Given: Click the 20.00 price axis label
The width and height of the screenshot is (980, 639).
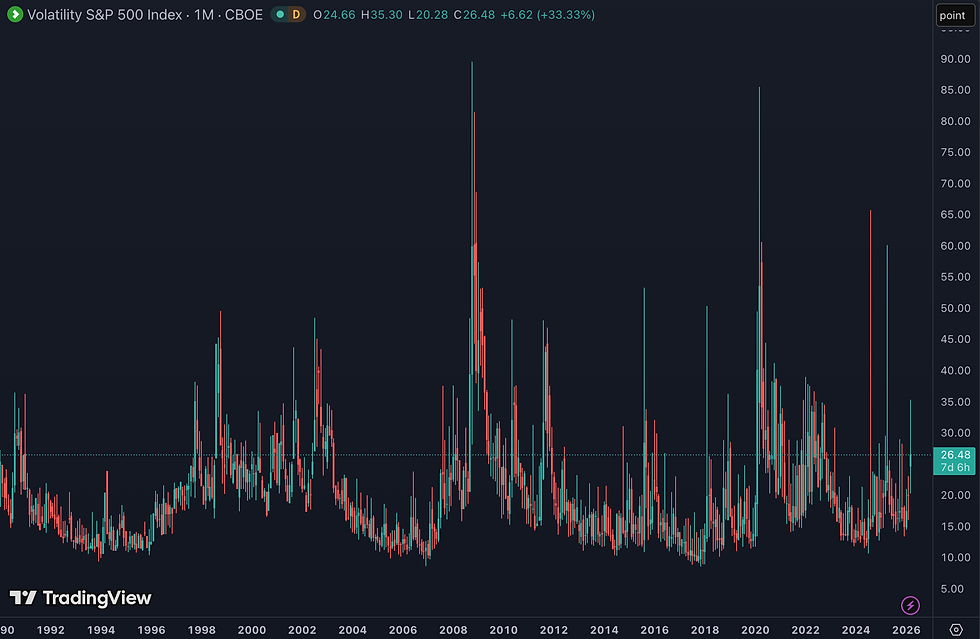Looking at the screenshot, I should coord(955,495).
